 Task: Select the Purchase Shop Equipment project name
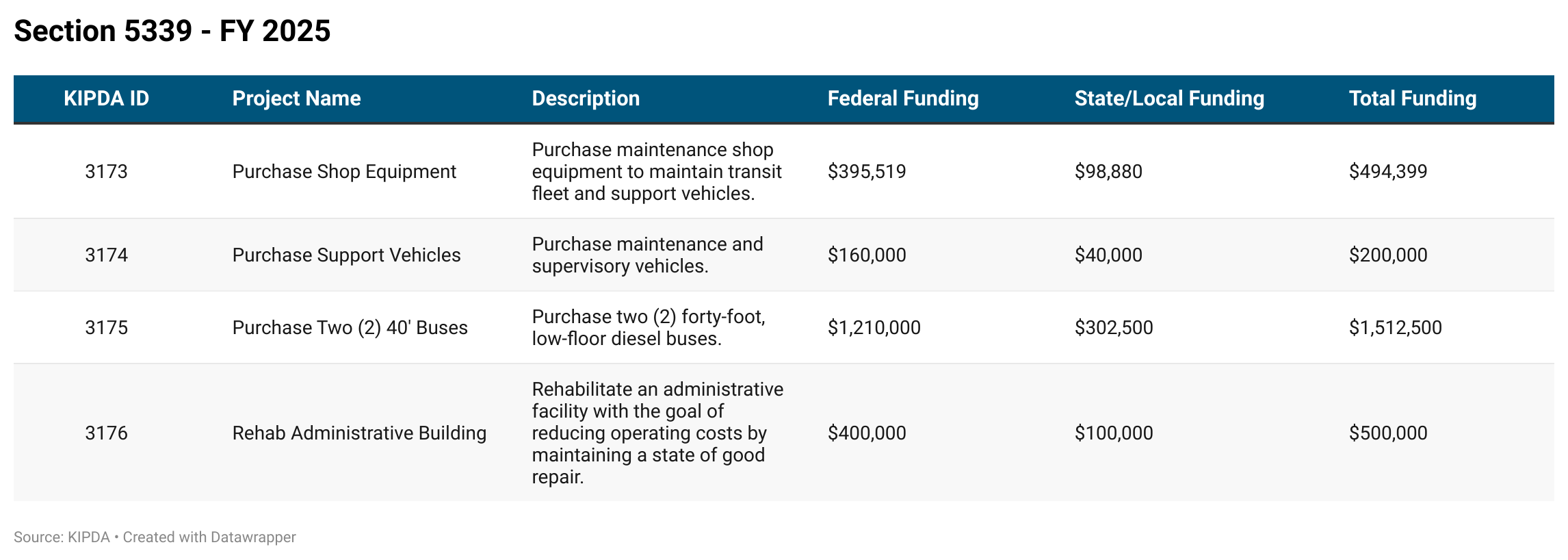(344, 171)
